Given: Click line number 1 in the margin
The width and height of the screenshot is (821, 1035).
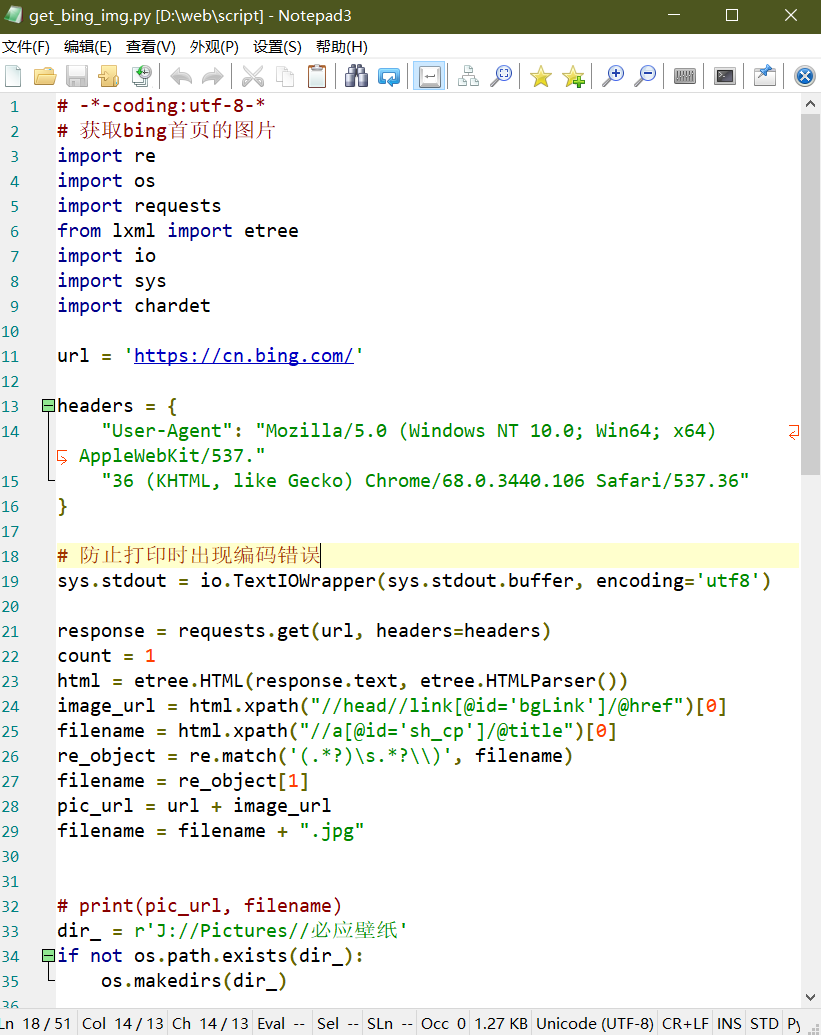Looking at the screenshot, I should [15, 106].
